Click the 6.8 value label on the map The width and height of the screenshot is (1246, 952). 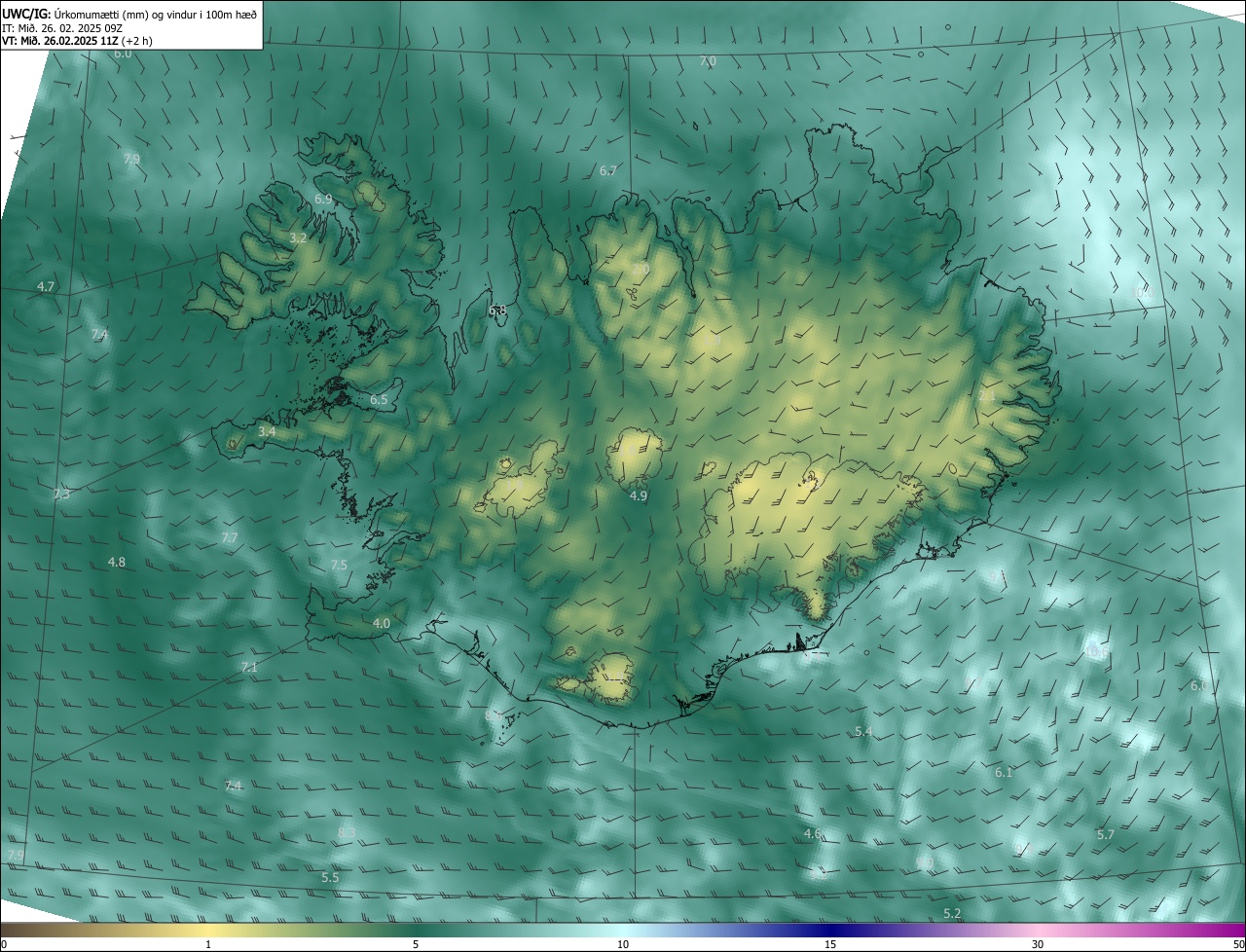(x=497, y=311)
